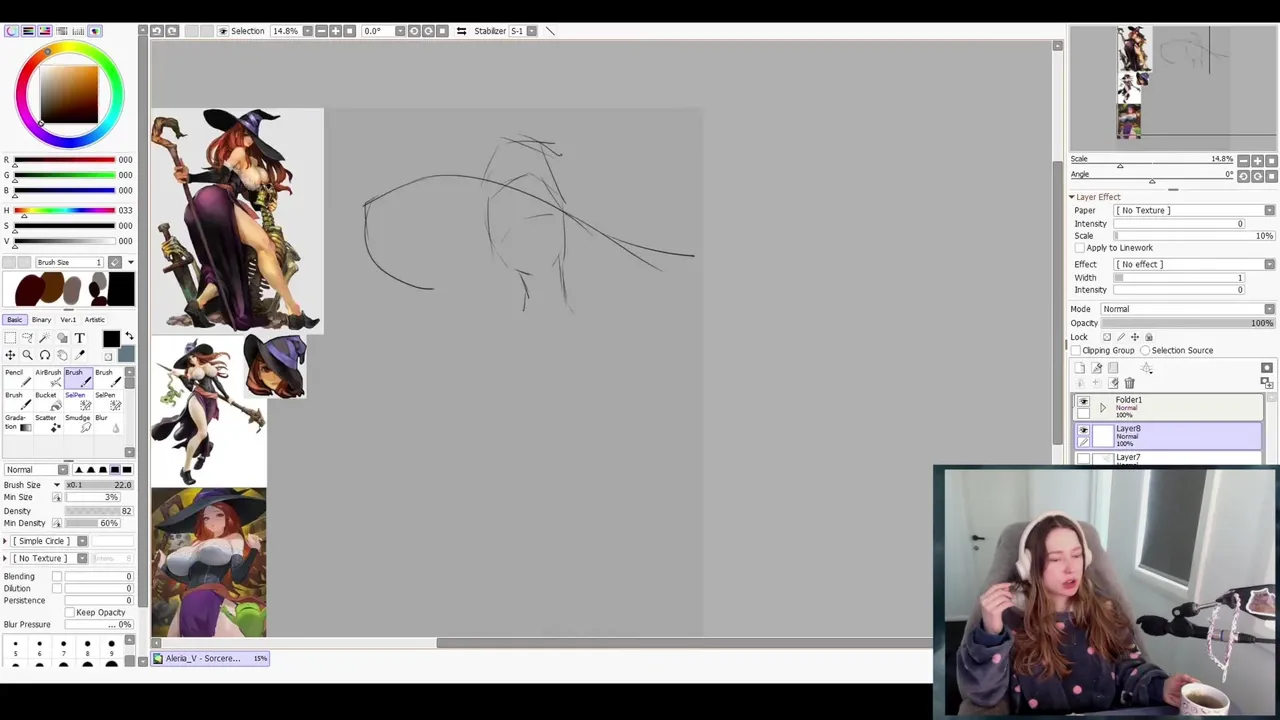The width and height of the screenshot is (1280, 720).
Task: Switch to the Binary tool tab
Action: tap(41, 320)
